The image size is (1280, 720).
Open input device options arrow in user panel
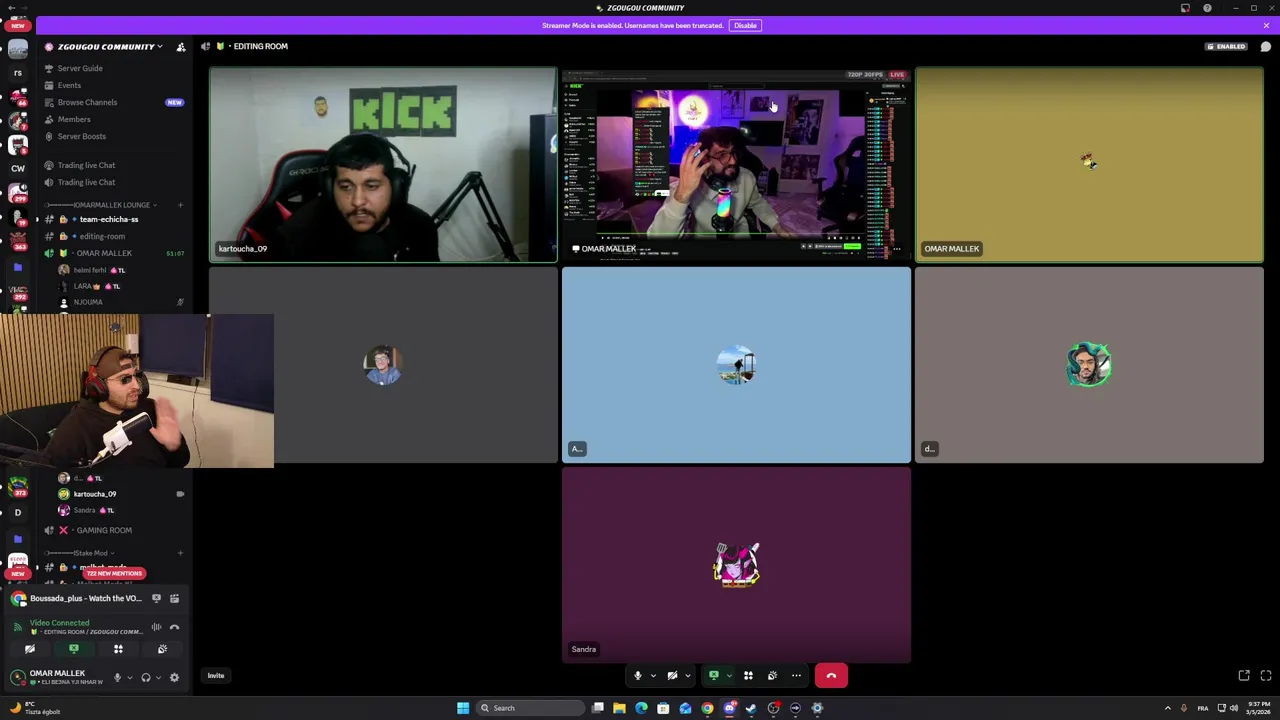[129, 677]
